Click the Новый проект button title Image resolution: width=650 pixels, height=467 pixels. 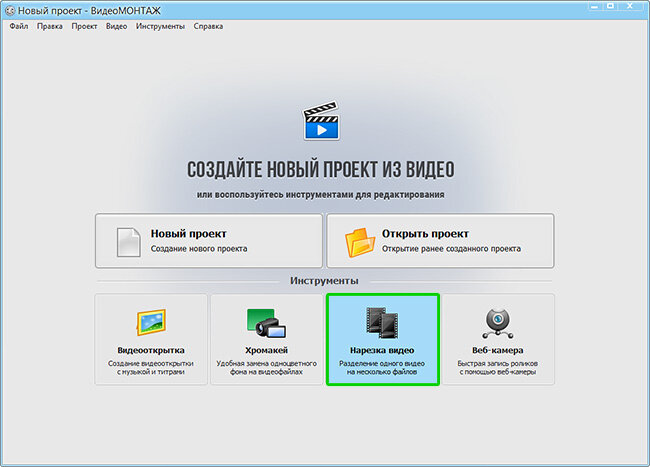[x=189, y=234]
